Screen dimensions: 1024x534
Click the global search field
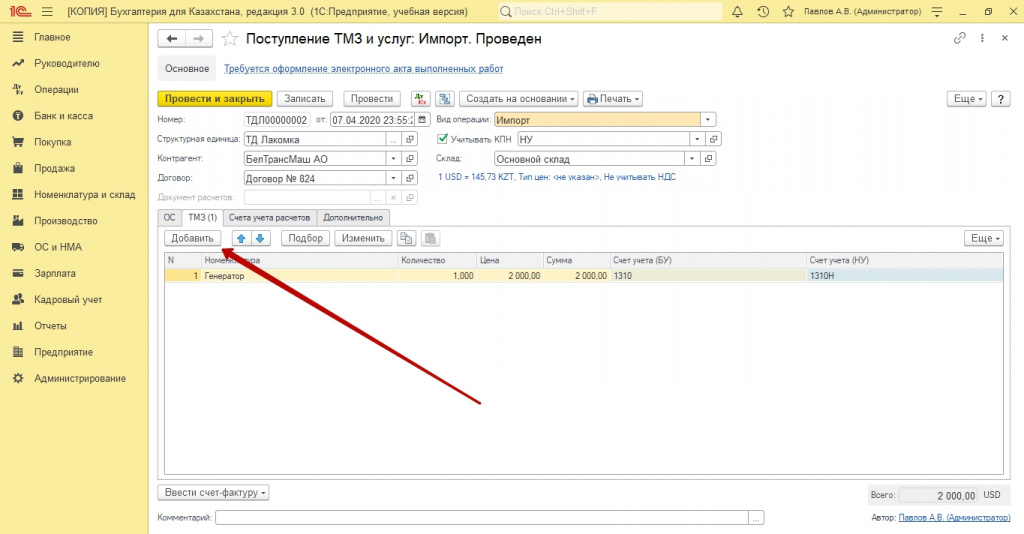tap(611, 12)
